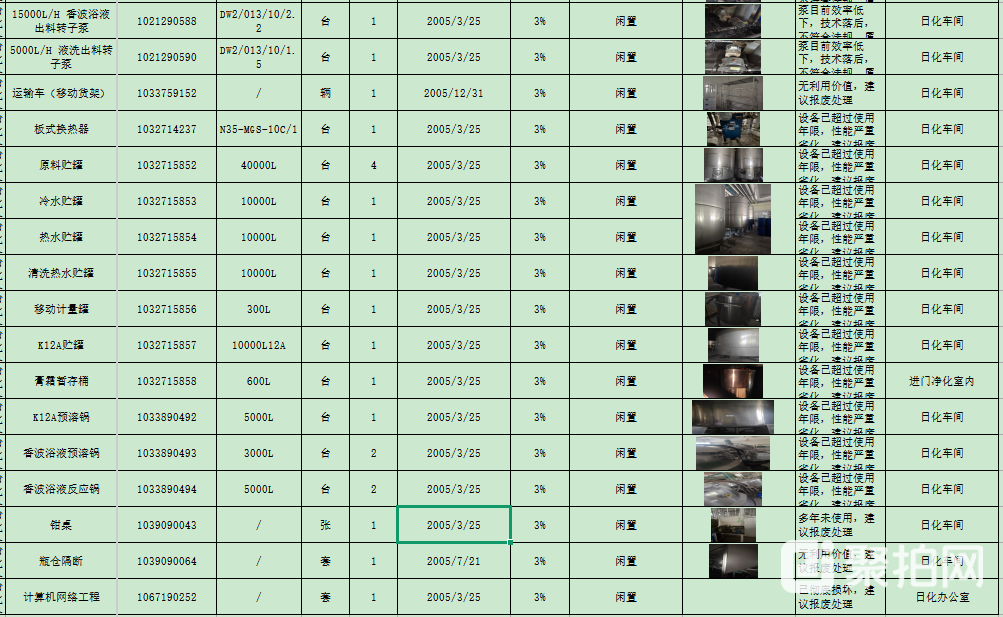Click date cell 2005/7/21
1003x617 pixels.
pos(453,561)
